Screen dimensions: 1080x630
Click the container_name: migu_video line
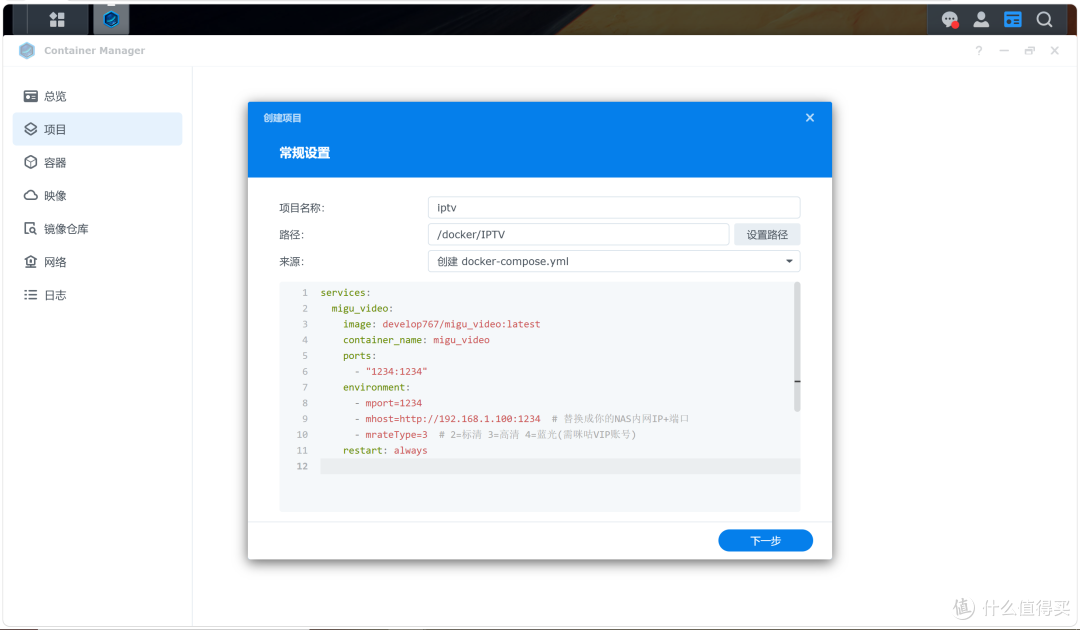point(416,340)
